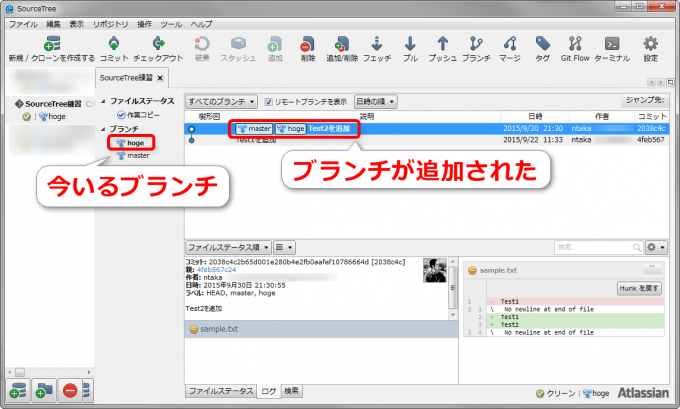This screenshot has height=409, width=680.
Task: Select the commit row dated 2015/9/22 11:33
Action: coord(427,140)
